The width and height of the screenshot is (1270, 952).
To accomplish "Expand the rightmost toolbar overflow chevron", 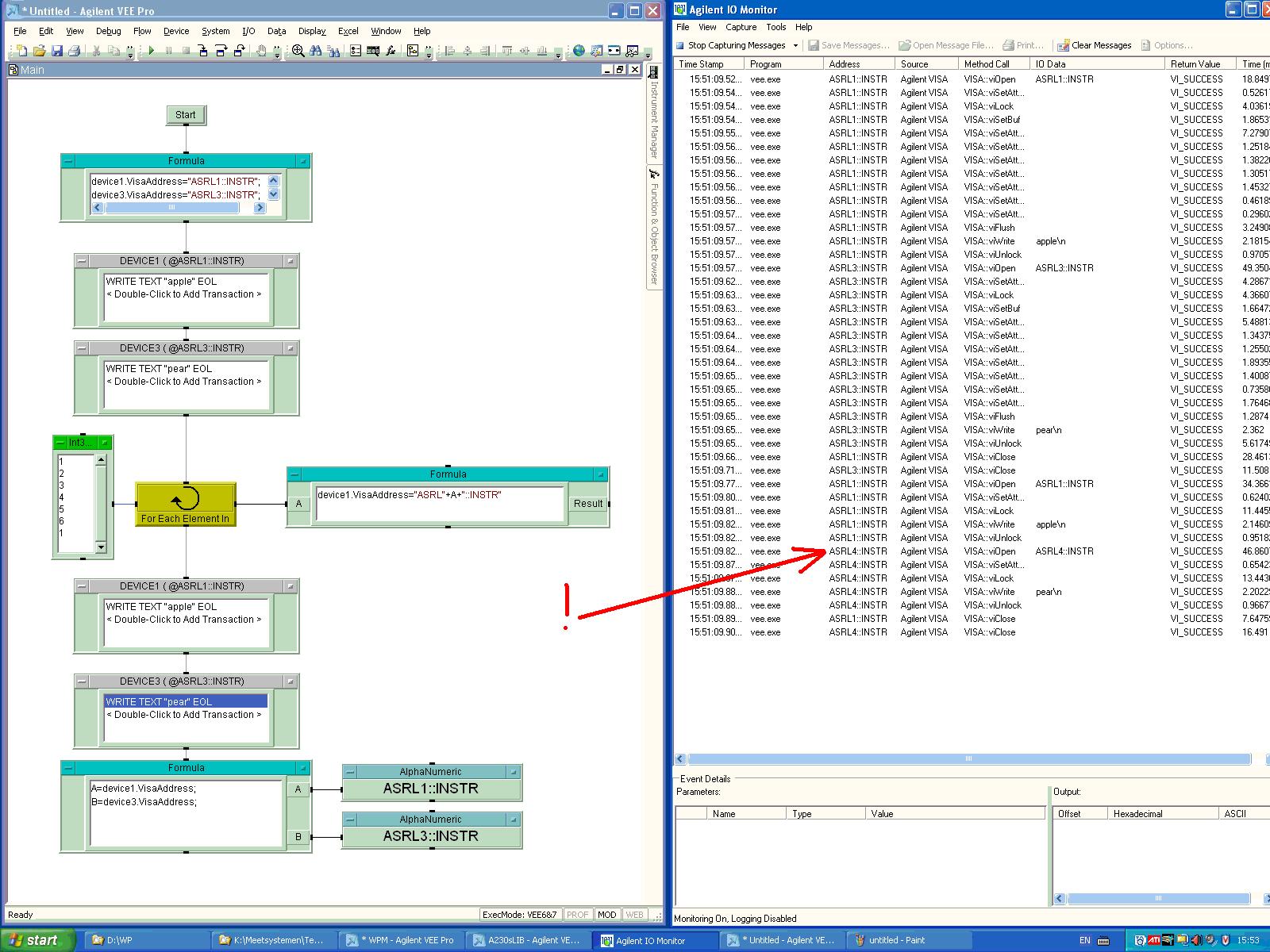I will (x=648, y=54).
